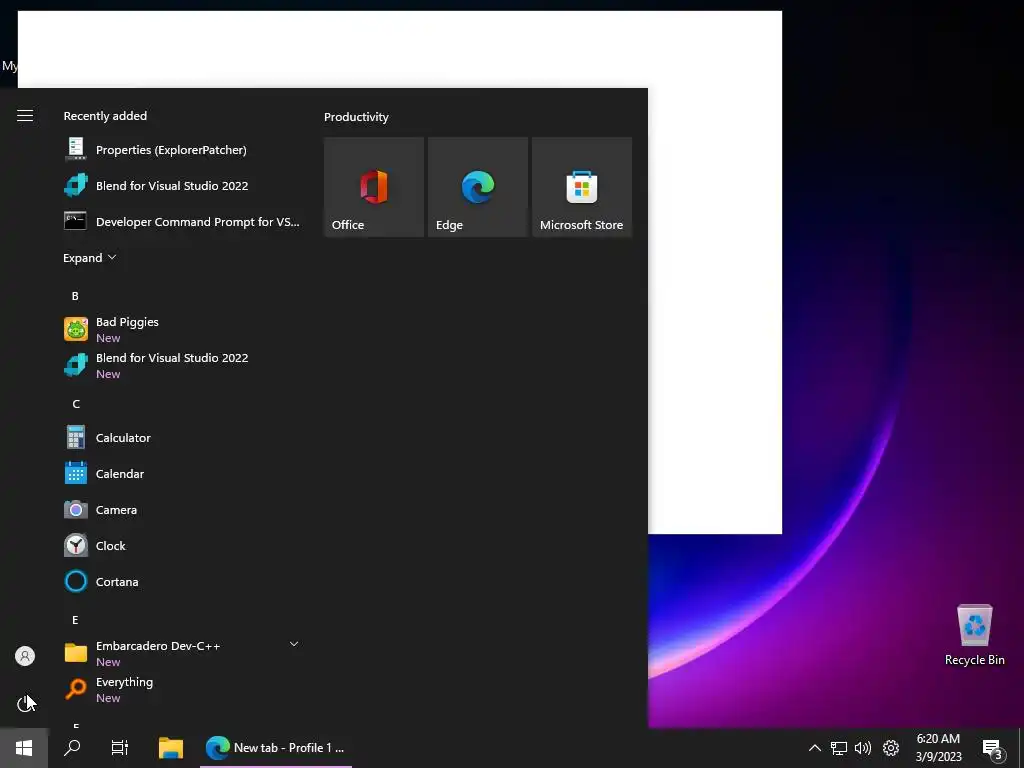Open the network status tray icon
The width and height of the screenshot is (1024, 768).
click(x=839, y=748)
